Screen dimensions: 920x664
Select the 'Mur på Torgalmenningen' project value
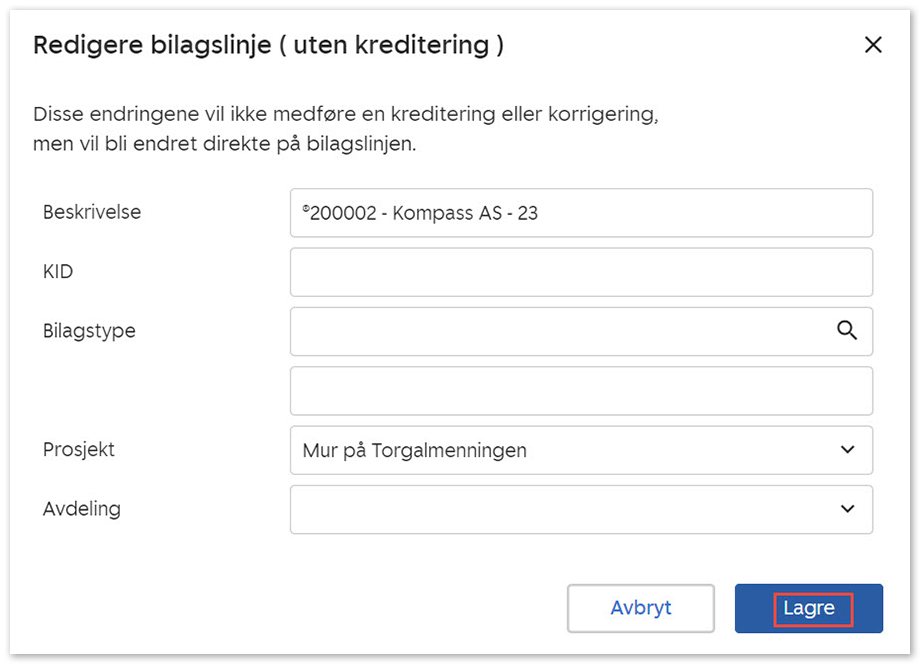click(414, 451)
